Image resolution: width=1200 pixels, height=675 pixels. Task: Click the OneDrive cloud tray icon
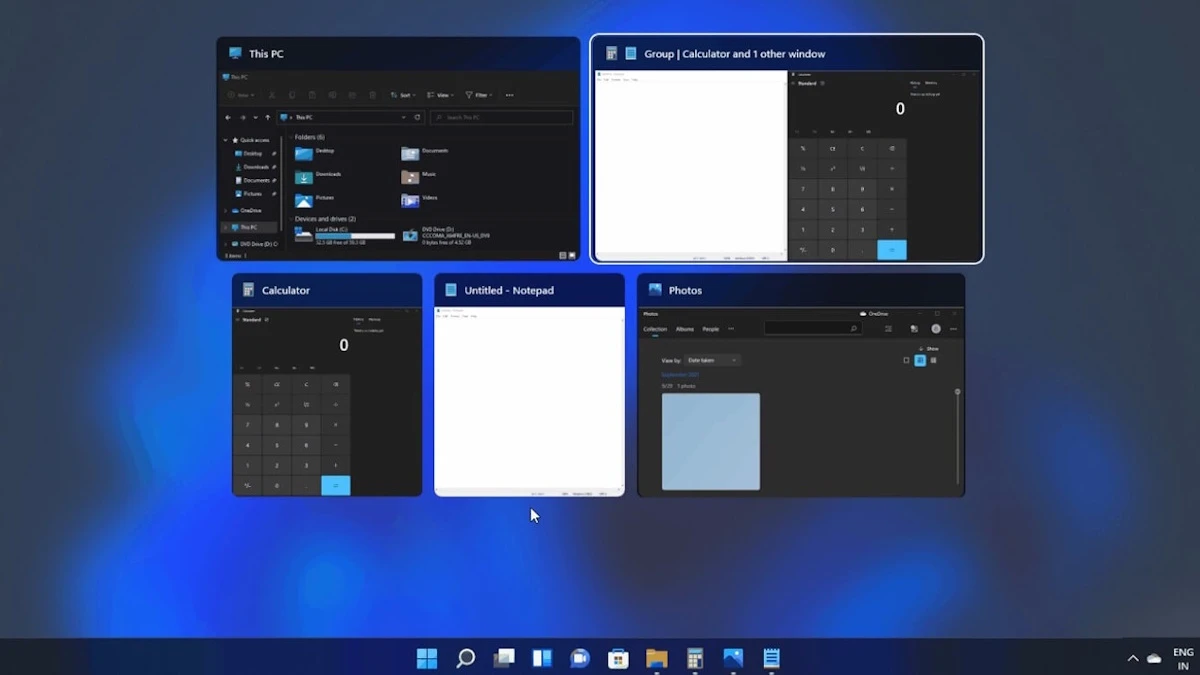coord(1154,658)
